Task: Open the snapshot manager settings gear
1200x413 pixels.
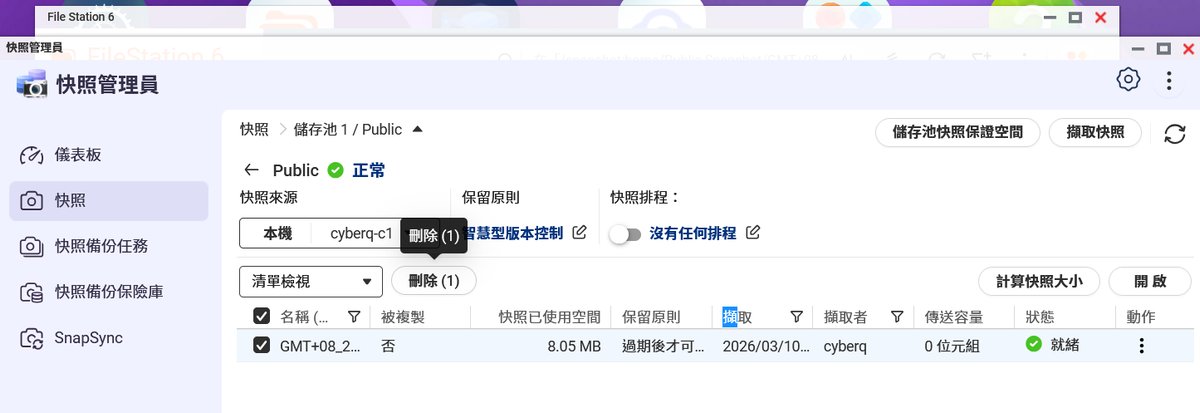Action: click(1128, 80)
